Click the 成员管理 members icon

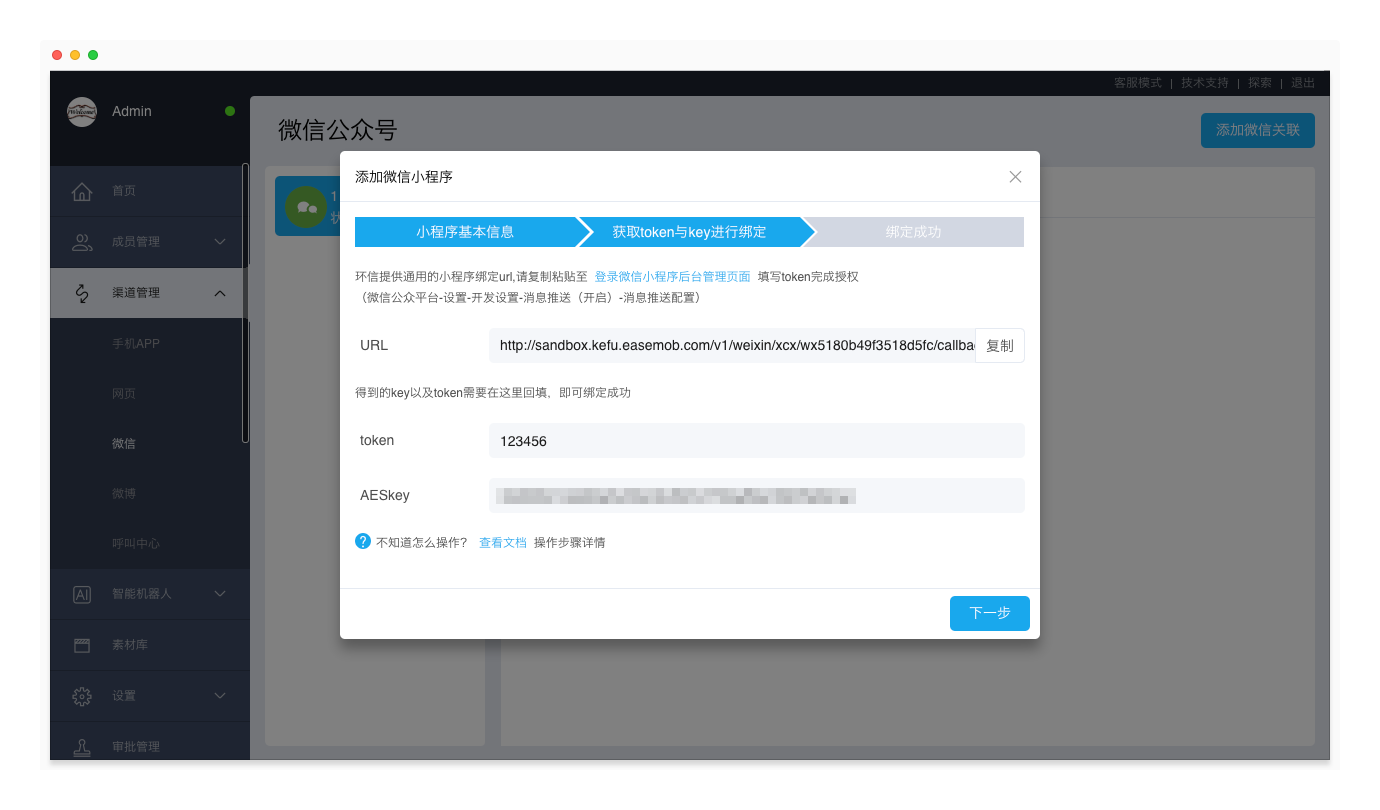(82, 242)
